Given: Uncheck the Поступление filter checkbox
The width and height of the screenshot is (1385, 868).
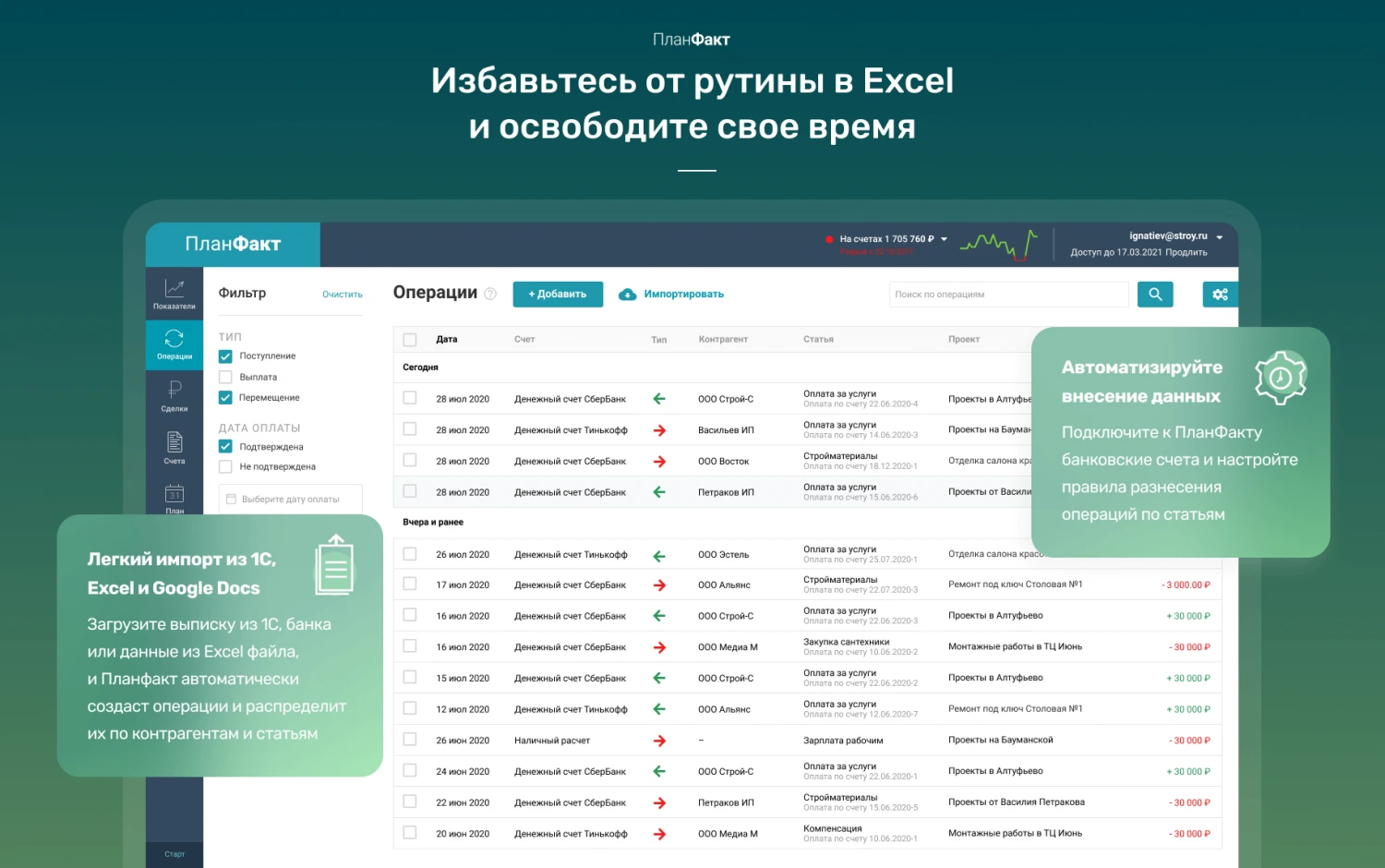Looking at the screenshot, I should [x=225, y=356].
